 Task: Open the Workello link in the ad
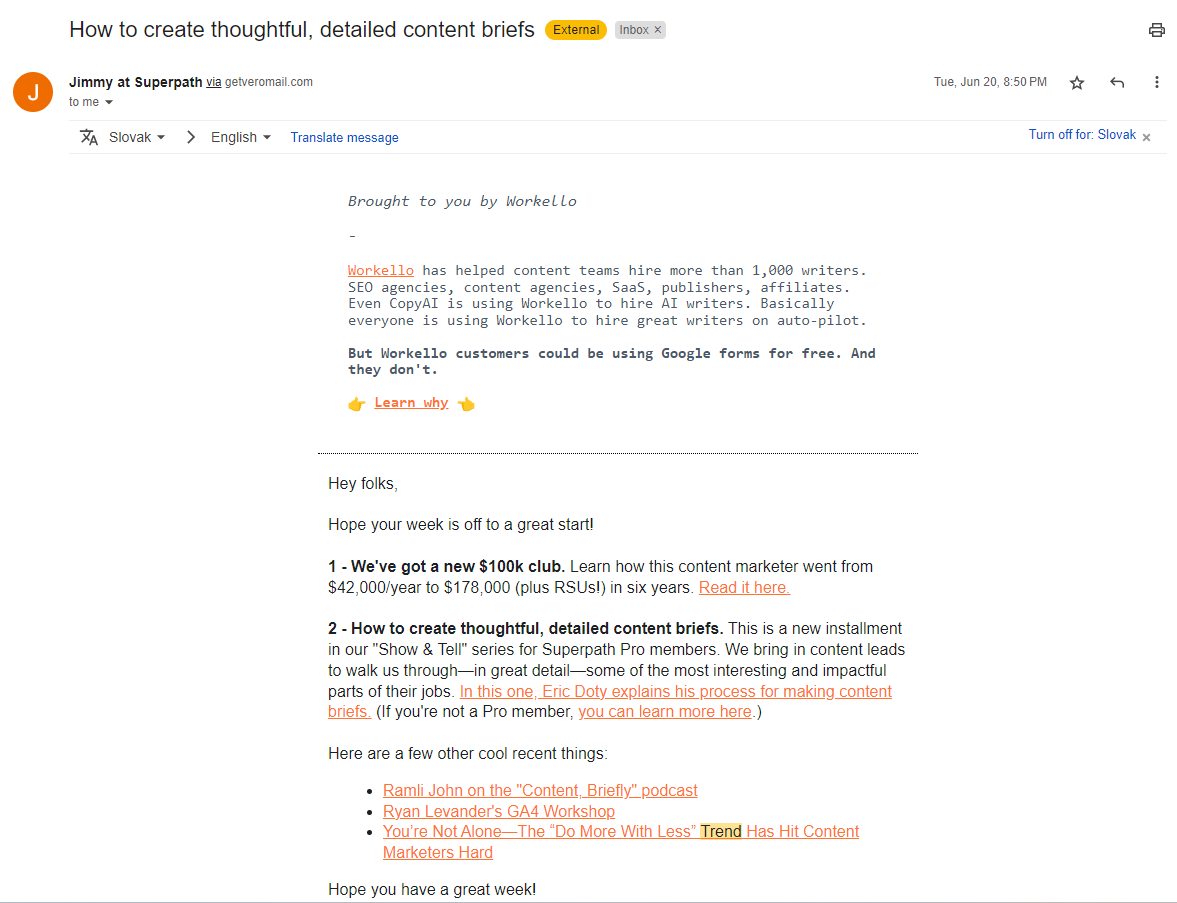pyautogui.click(x=381, y=270)
